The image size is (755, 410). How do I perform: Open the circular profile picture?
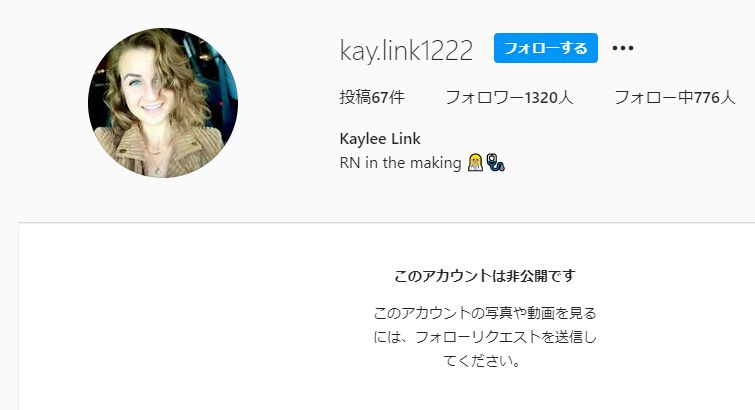point(163,103)
